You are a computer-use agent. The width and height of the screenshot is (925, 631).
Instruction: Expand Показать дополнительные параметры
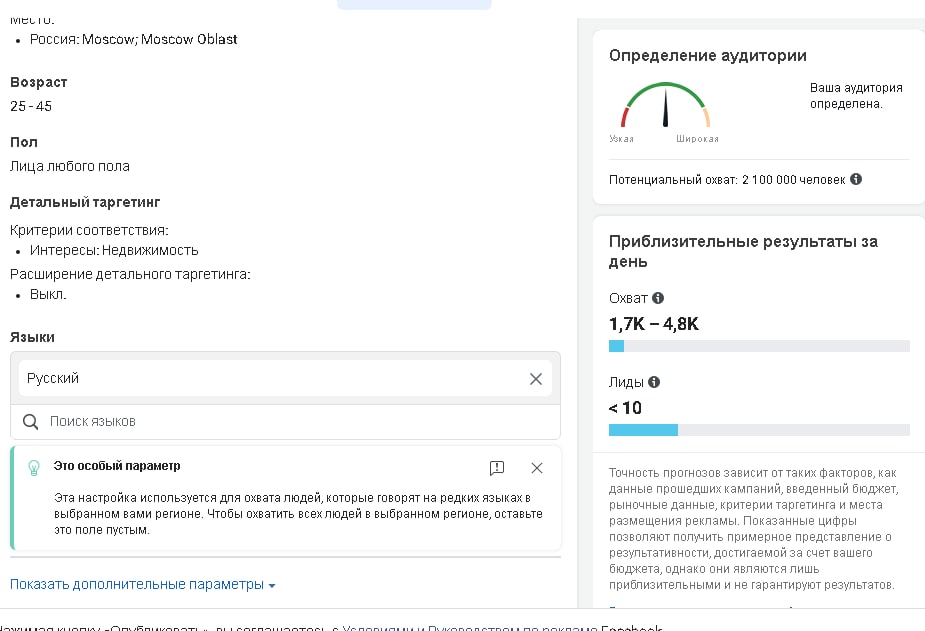click(x=143, y=584)
